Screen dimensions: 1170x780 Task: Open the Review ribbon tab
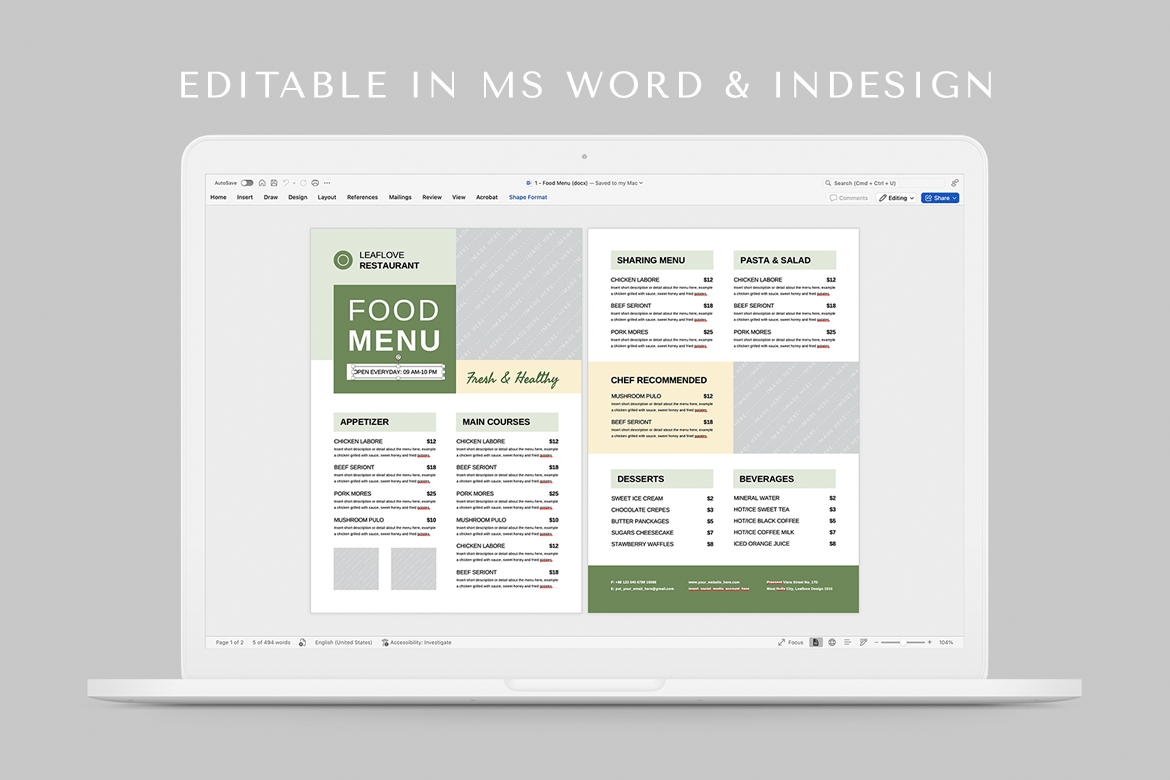tap(432, 198)
